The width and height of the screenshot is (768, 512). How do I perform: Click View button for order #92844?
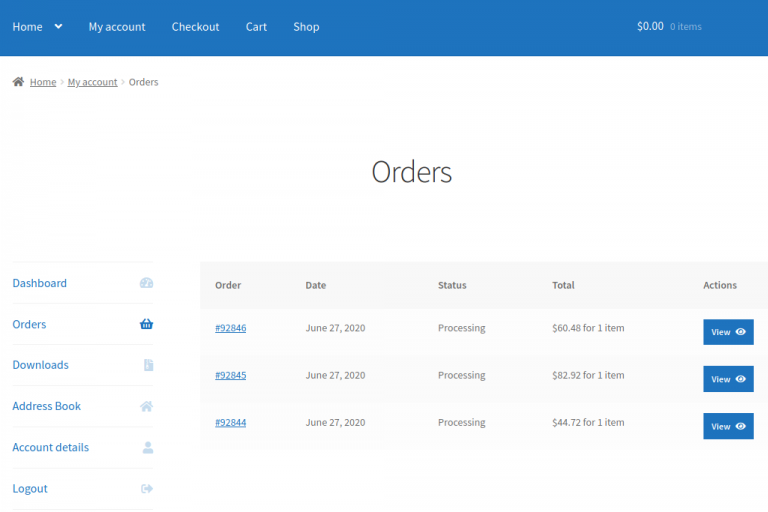pyautogui.click(x=728, y=426)
